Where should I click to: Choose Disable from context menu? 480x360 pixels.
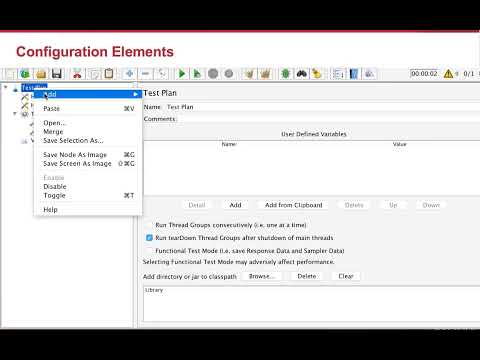click(x=88, y=187)
